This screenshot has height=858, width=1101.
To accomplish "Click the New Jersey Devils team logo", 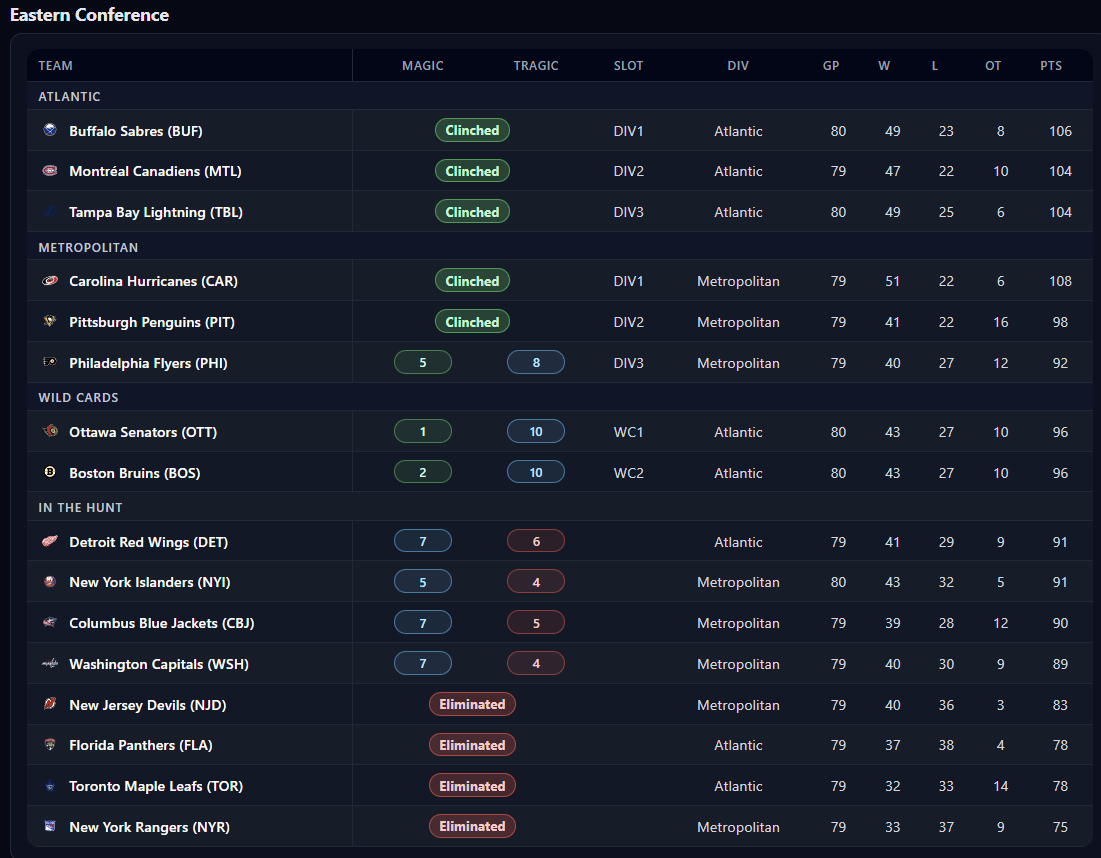I will (50, 704).
